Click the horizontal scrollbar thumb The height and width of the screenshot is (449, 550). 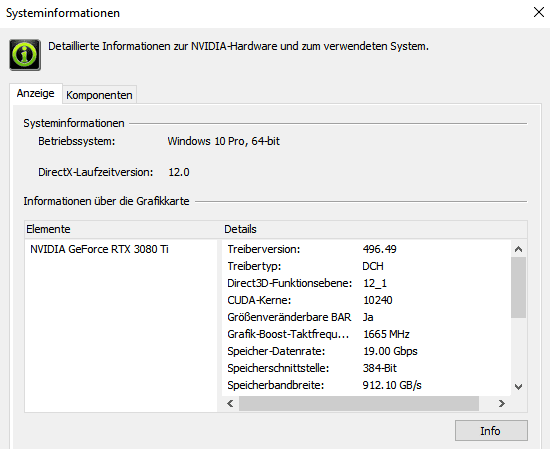click(x=359, y=403)
